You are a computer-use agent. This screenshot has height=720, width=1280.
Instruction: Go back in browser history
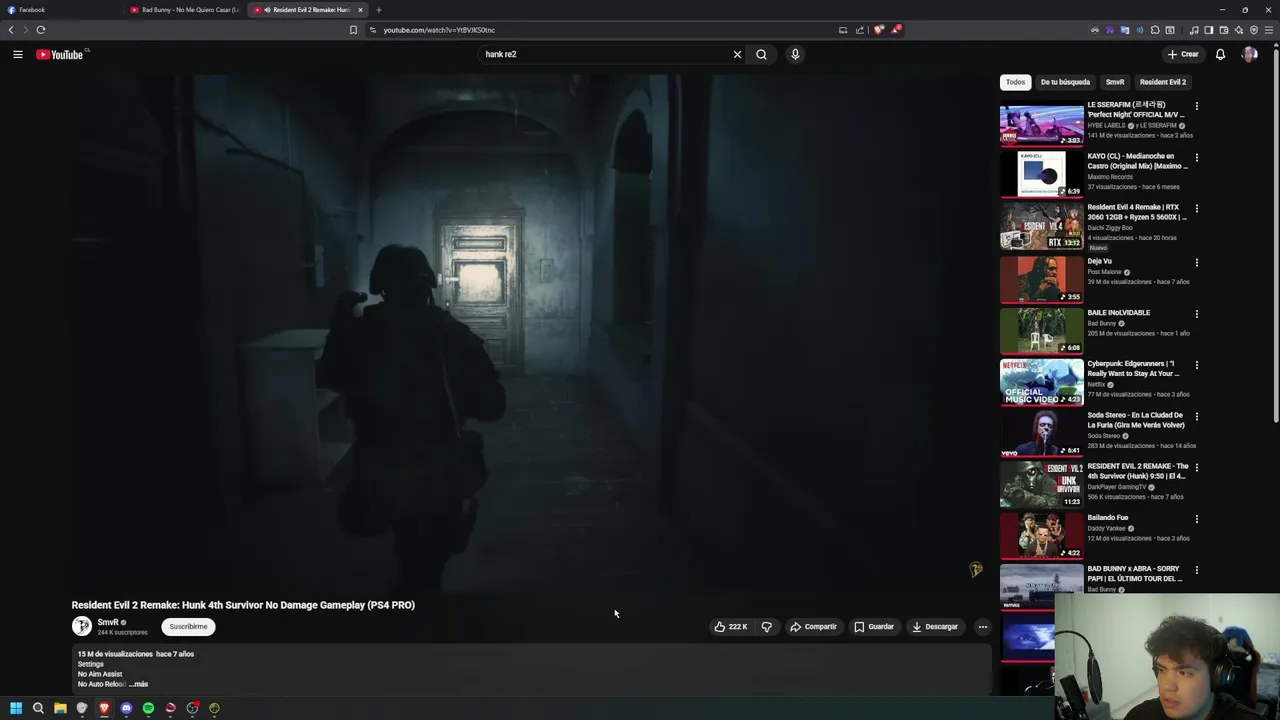pyautogui.click(x=11, y=30)
